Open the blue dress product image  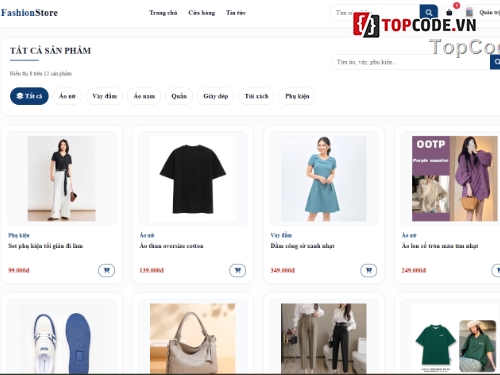pos(323,178)
